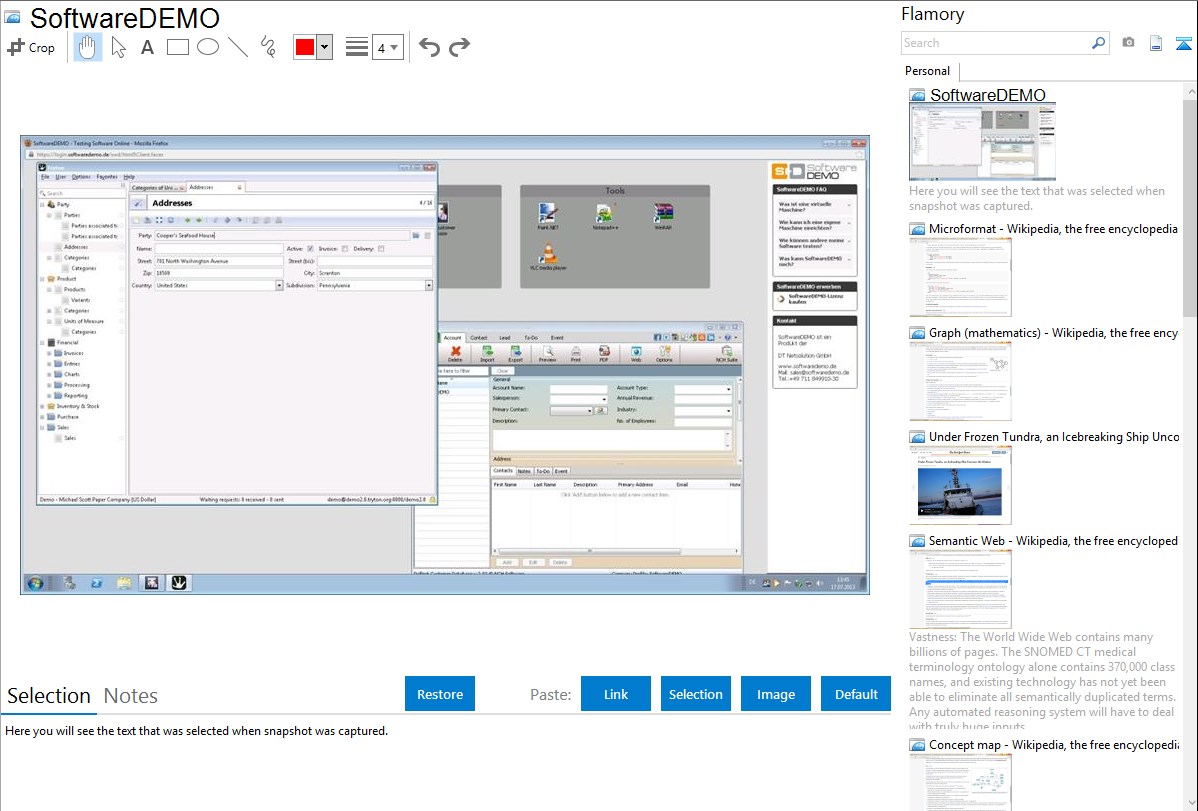Screen dimensions: 1198x811
Task: Click the icon beside Semantic Web title
Action: click(x=917, y=541)
